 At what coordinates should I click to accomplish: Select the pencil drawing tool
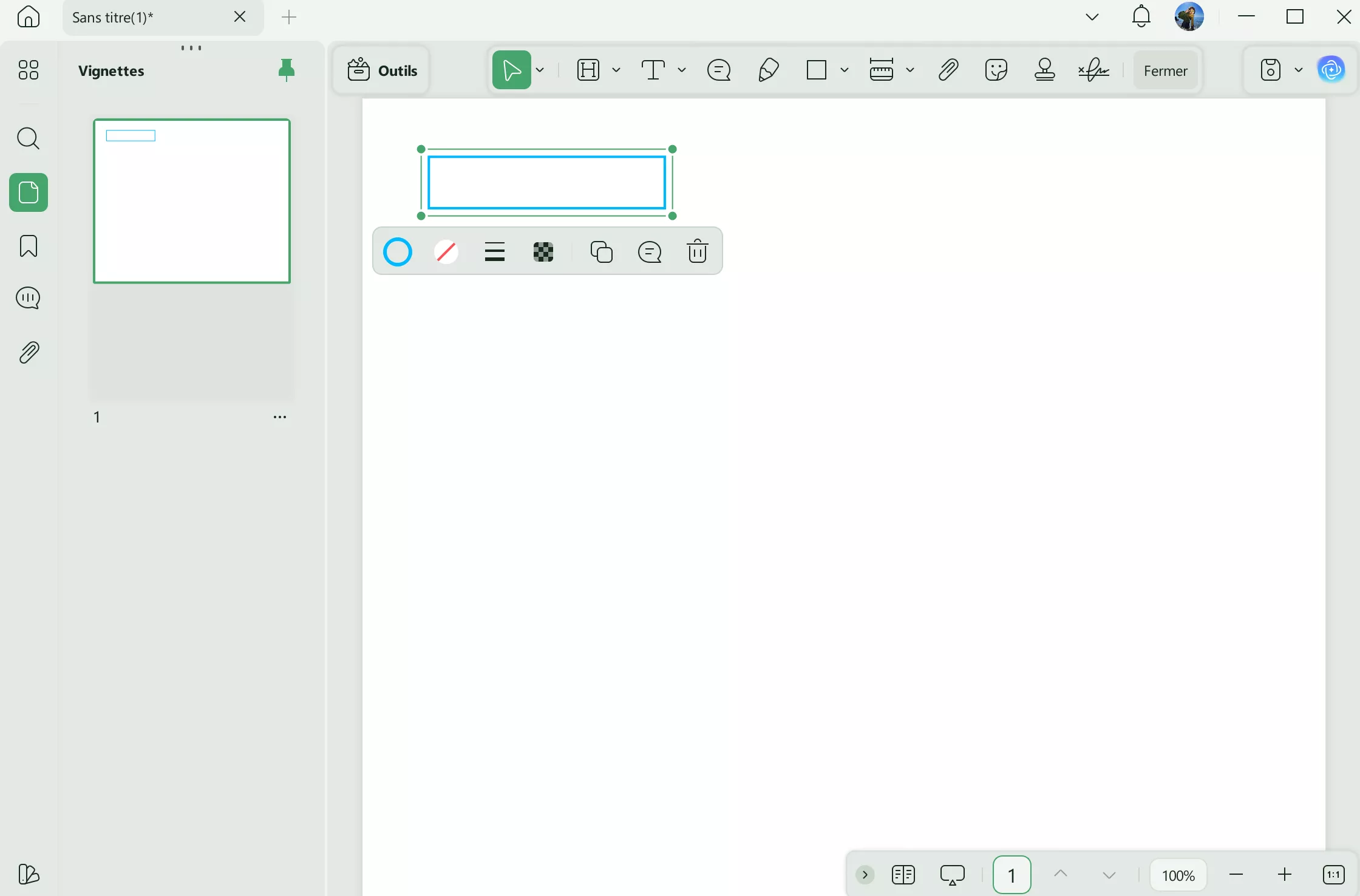[x=767, y=69]
